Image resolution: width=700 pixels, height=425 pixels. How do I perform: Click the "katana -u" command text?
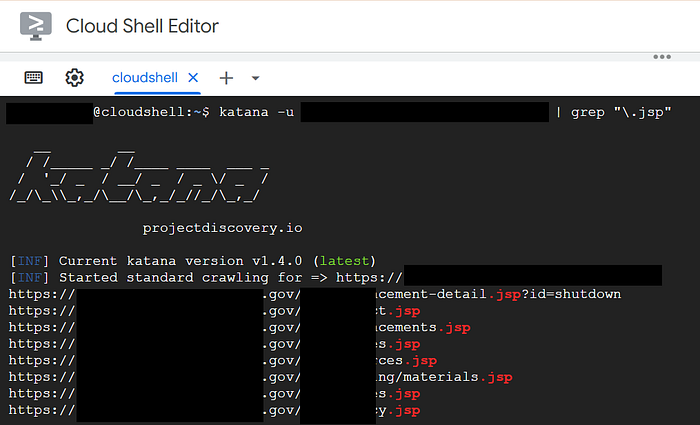[x=256, y=112]
